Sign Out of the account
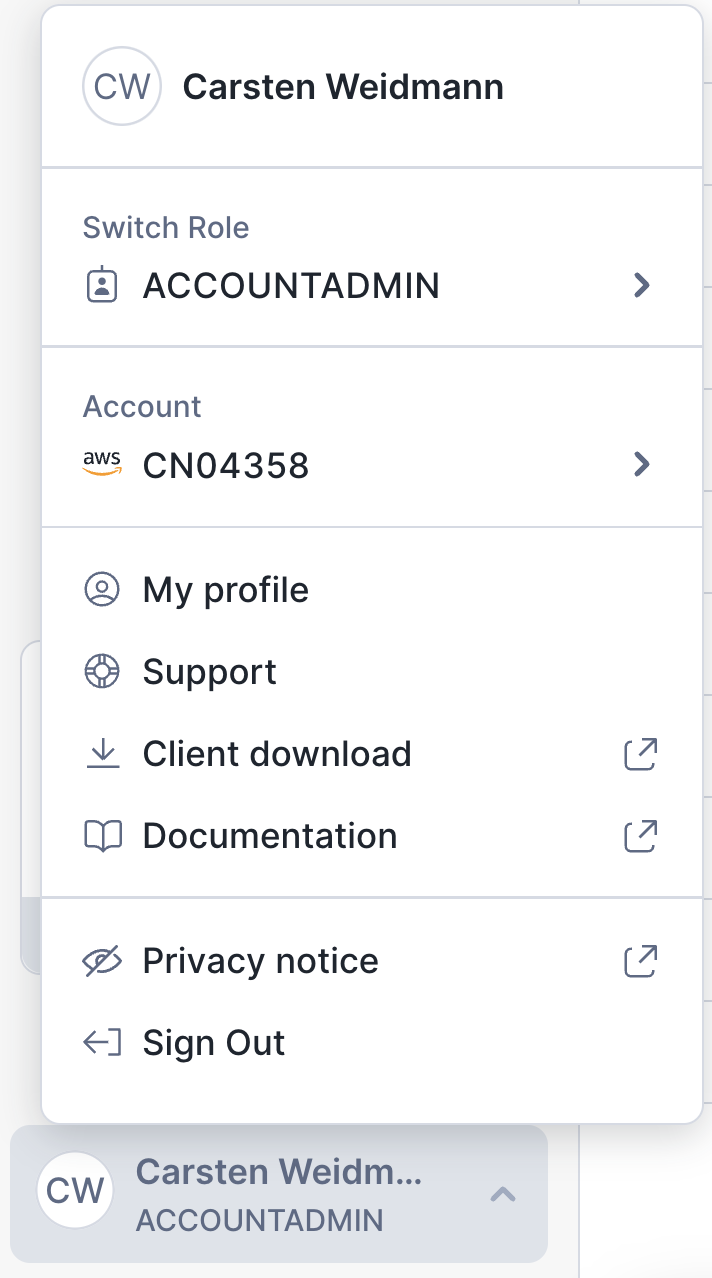 tap(214, 1044)
